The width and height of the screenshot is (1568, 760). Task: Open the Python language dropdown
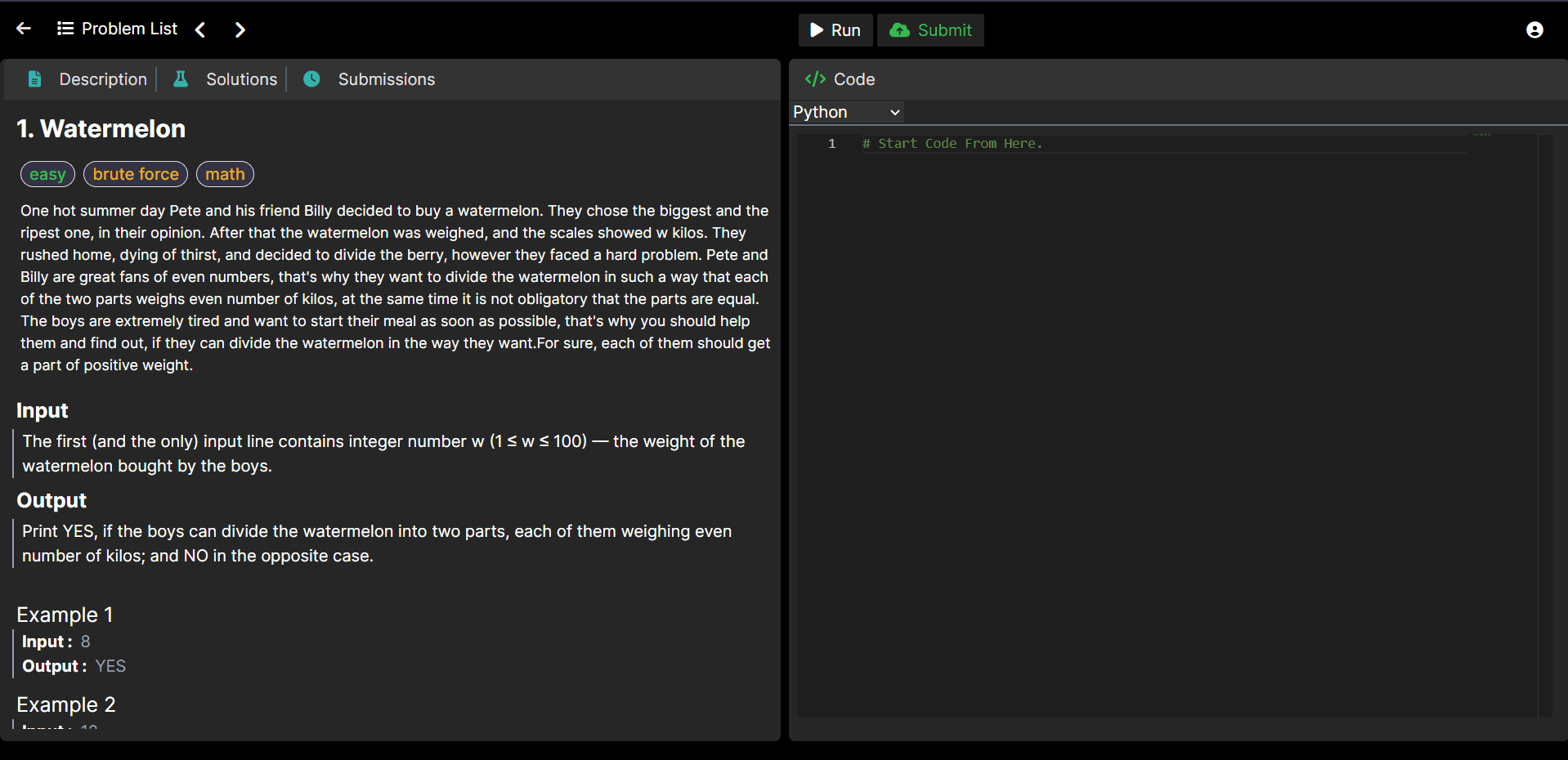click(847, 112)
